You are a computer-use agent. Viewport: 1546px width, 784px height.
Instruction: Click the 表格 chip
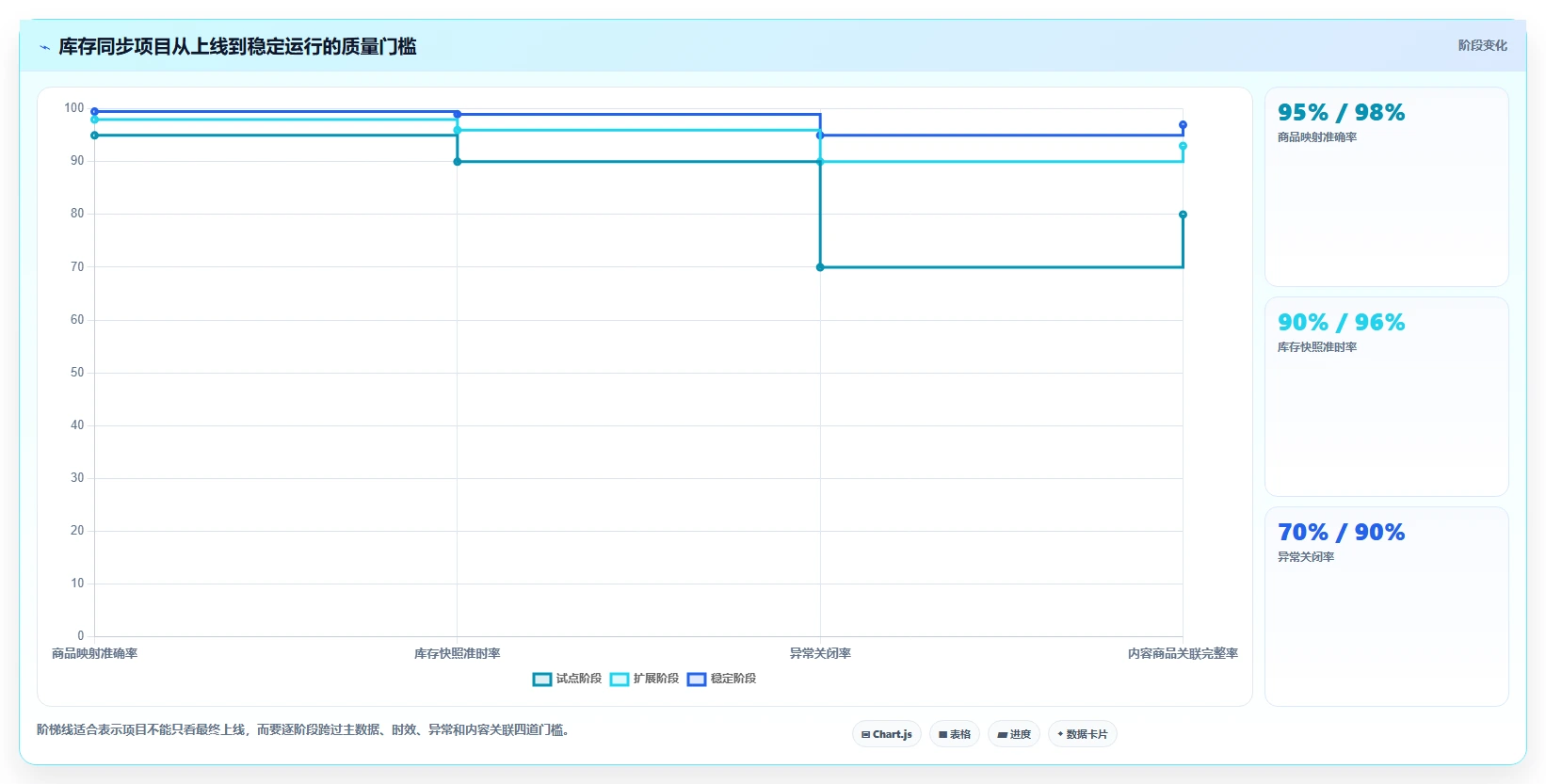(955, 734)
